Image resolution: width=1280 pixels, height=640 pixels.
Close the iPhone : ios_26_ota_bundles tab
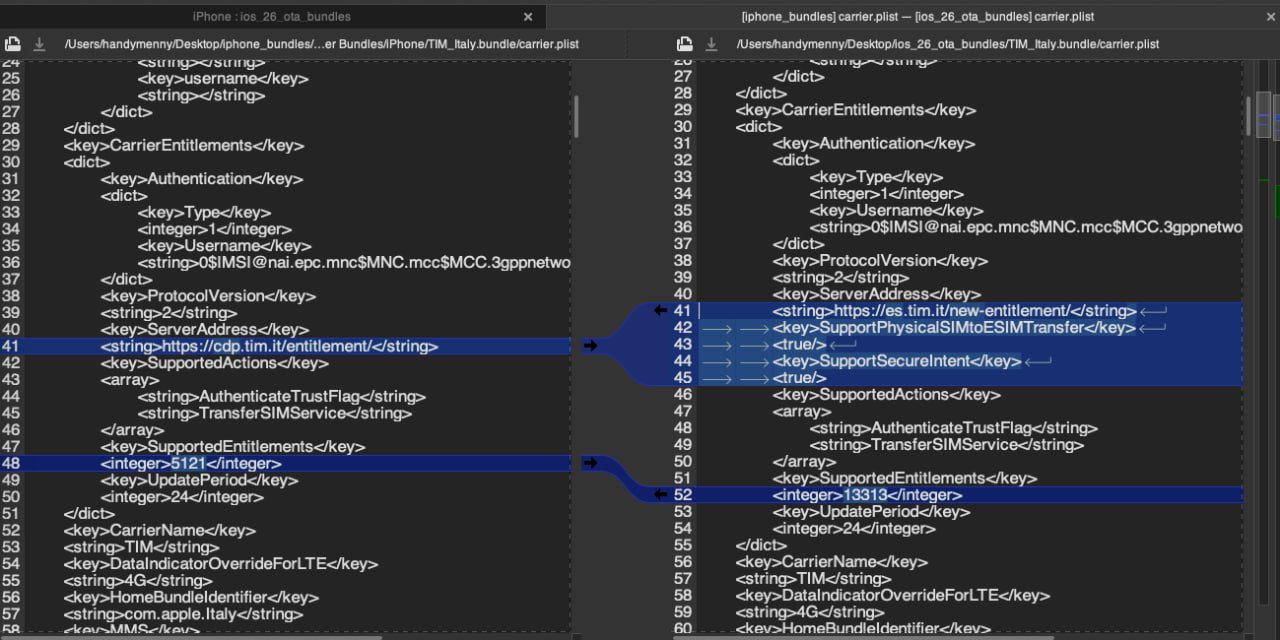528,17
